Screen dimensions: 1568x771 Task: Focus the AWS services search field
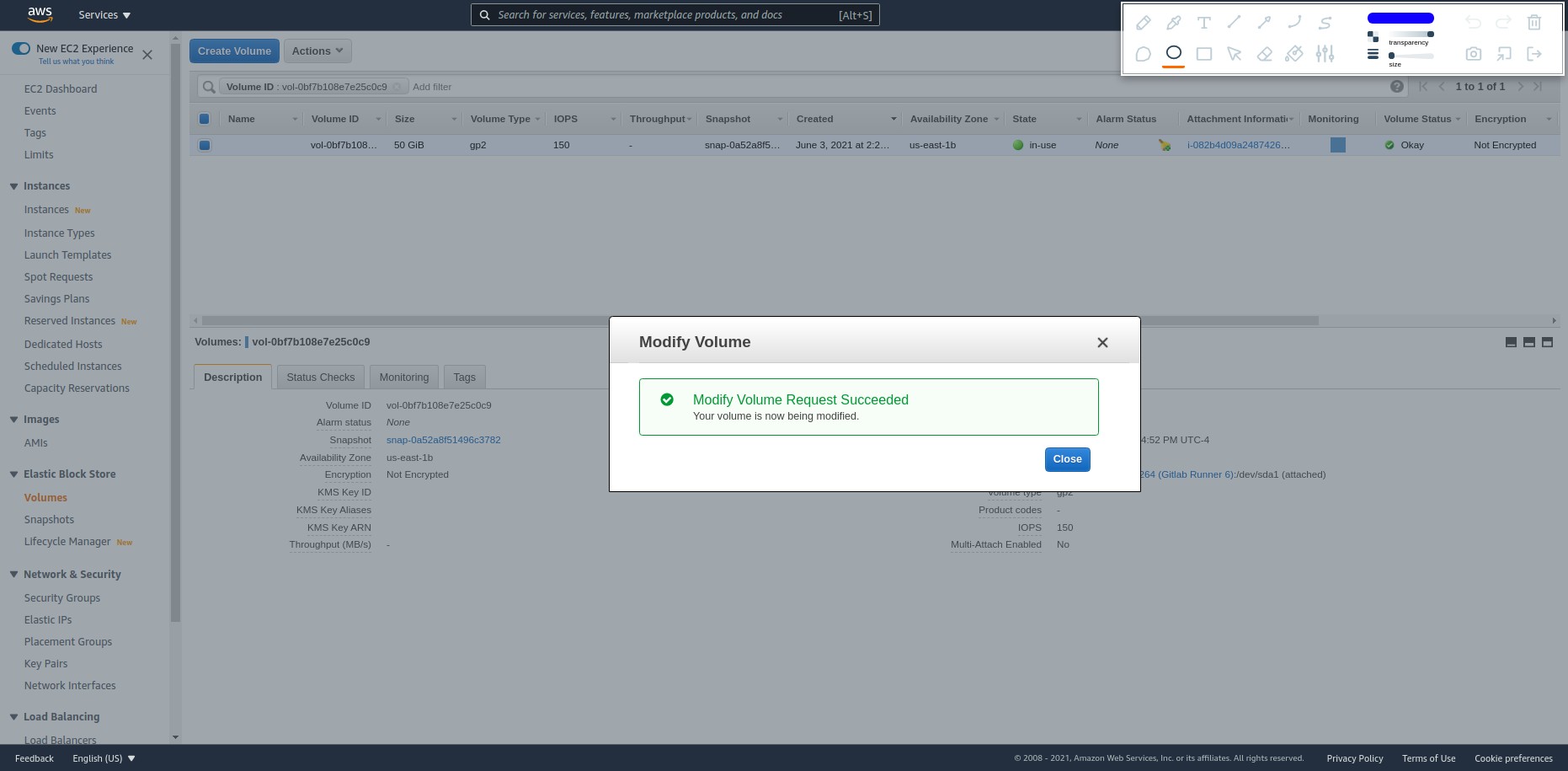675,15
